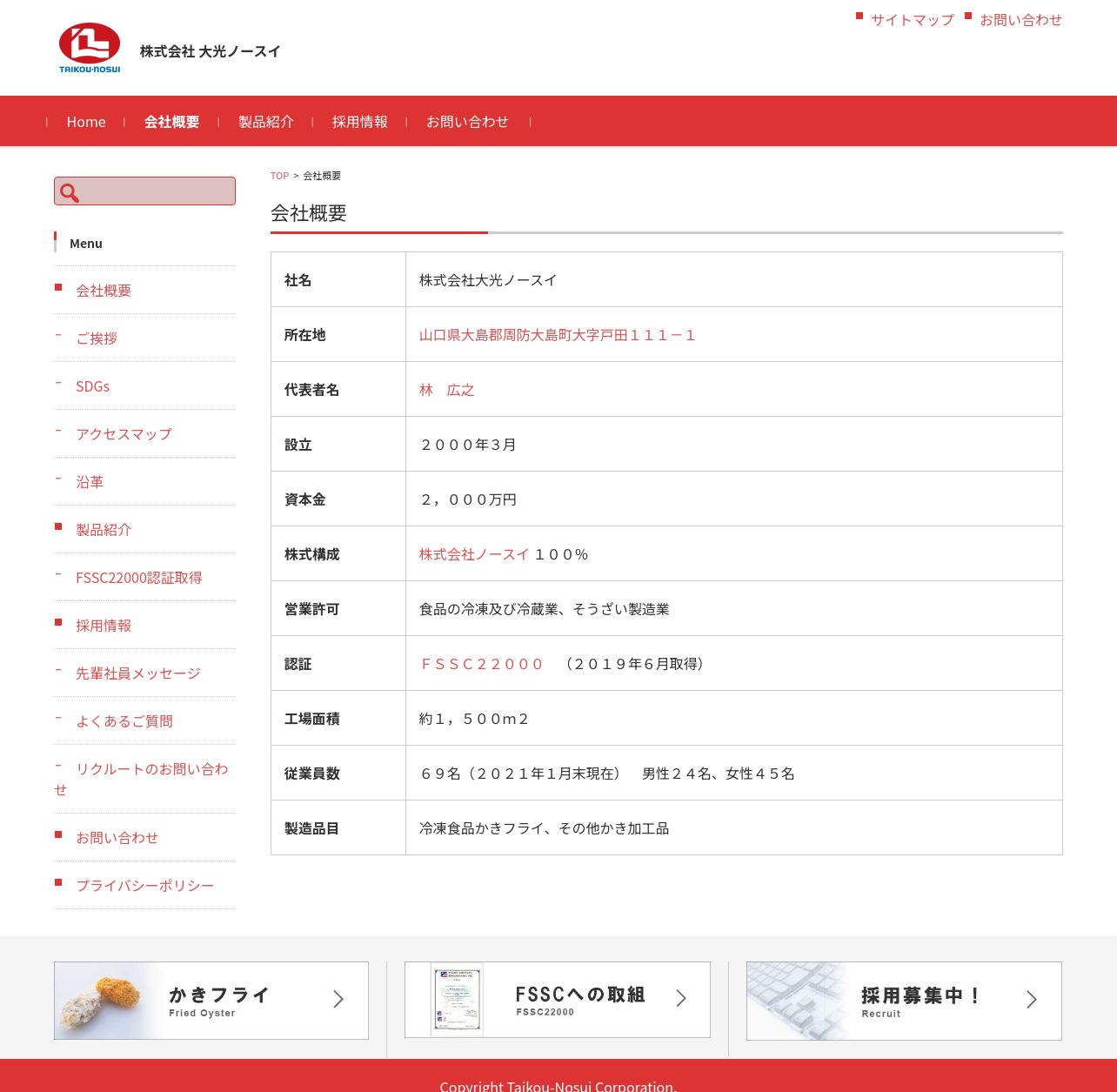Click the 食品の冷凍及び冷蔵業 license text

pos(545,609)
